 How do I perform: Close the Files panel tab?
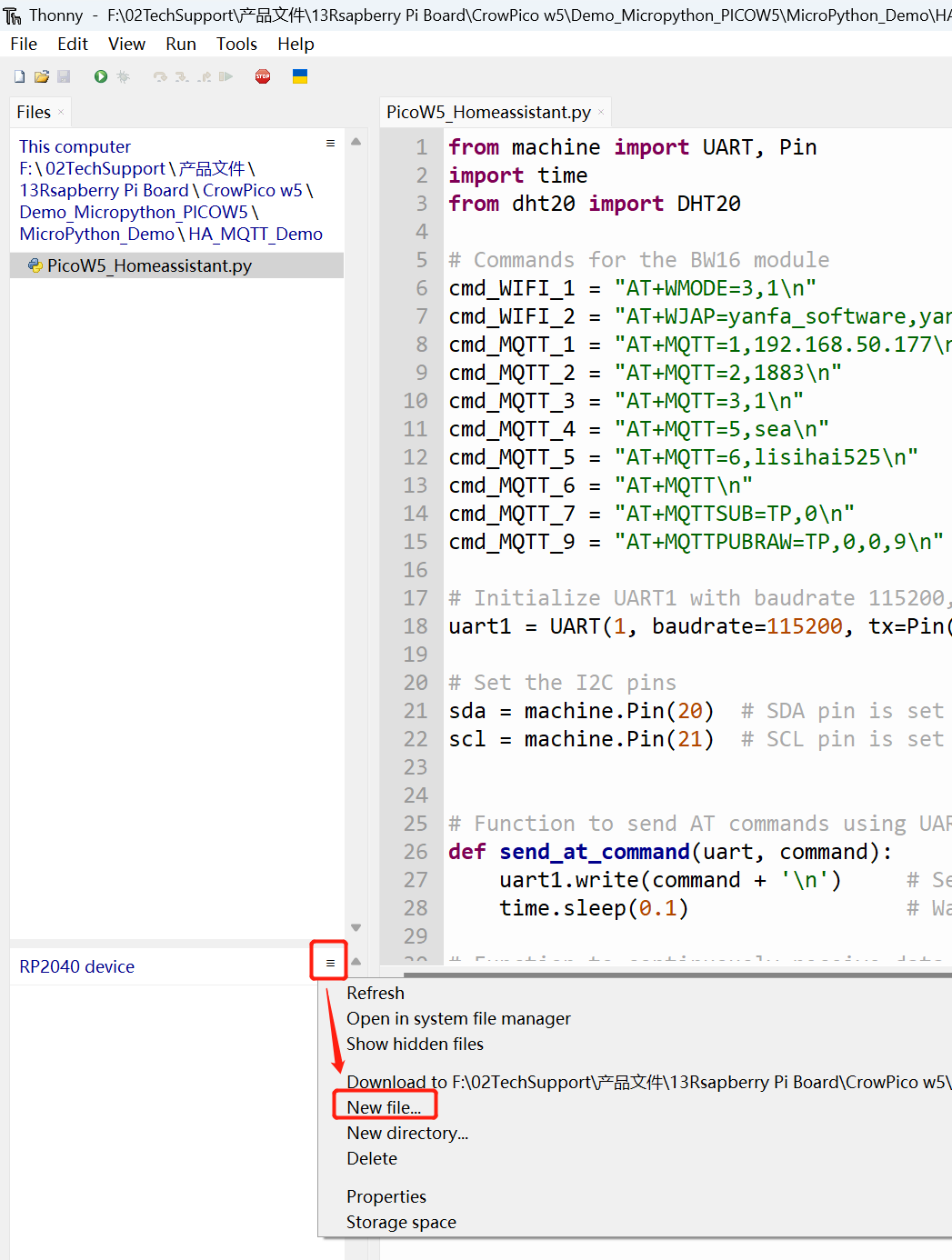[x=61, y=113]
